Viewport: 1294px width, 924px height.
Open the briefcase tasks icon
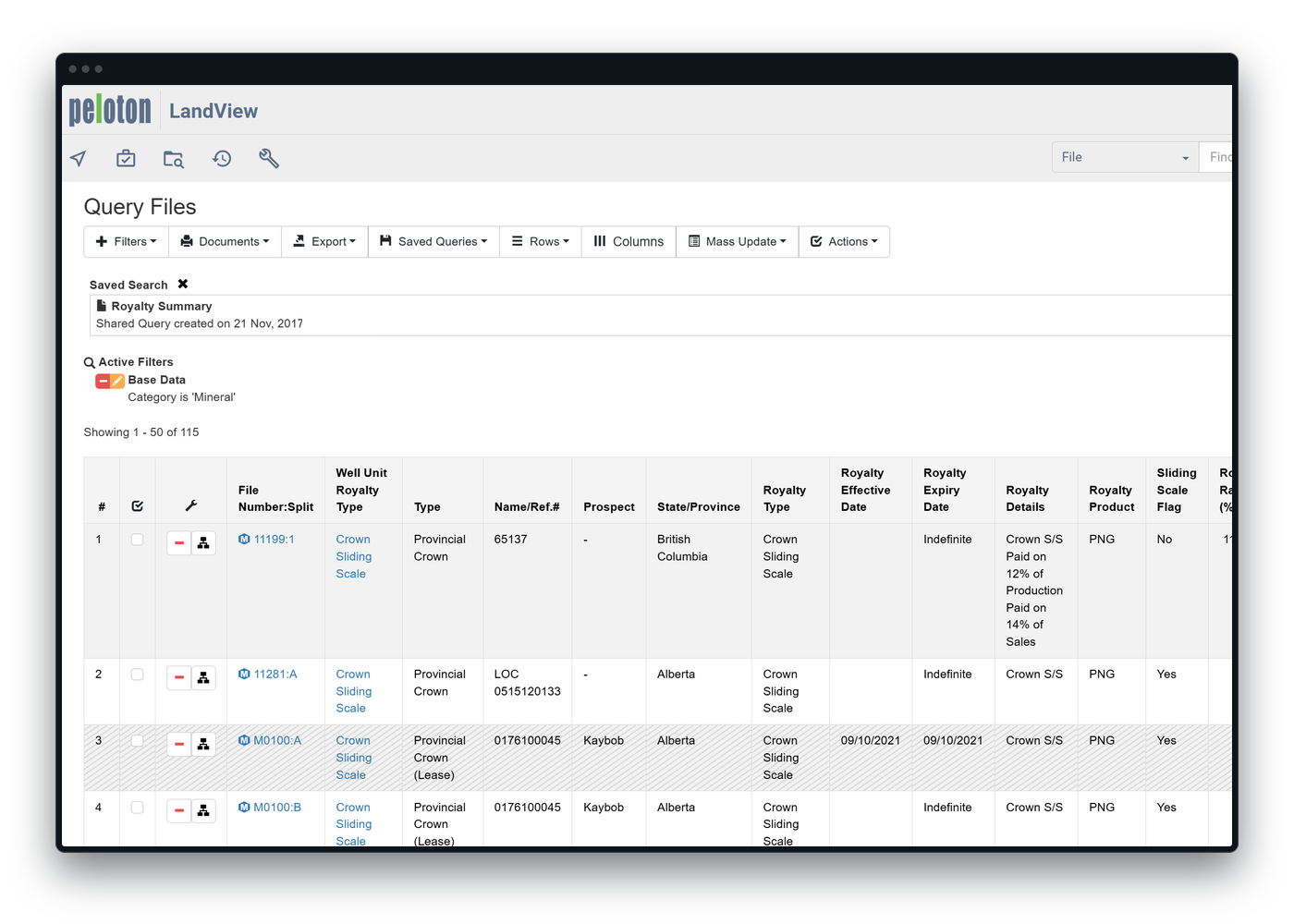[x=126, y=159]
